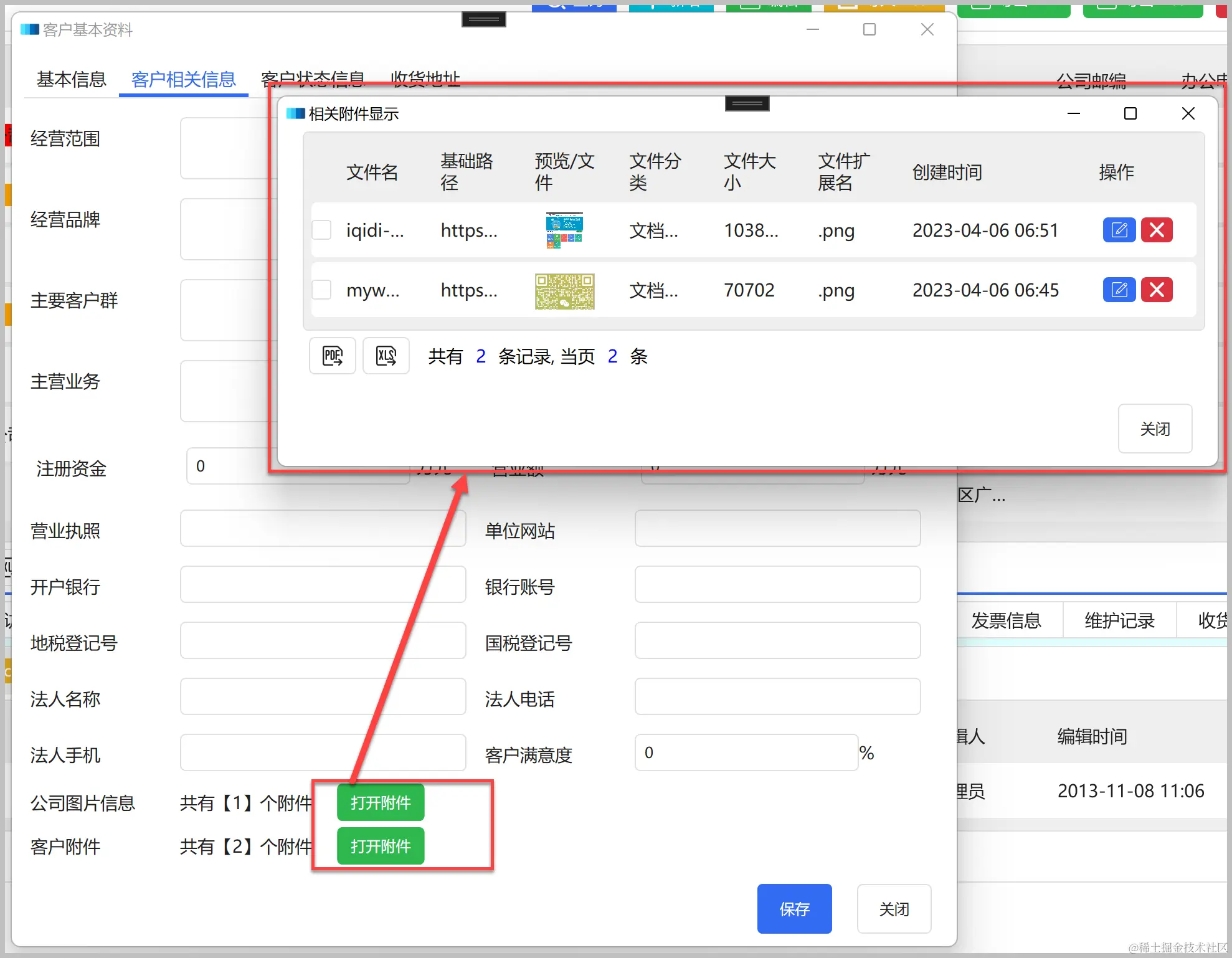The width and height of the screenshot is (1232, 958).
Task: Maximize the 相关附件显示 dialog
Action: pos(1130,113)
